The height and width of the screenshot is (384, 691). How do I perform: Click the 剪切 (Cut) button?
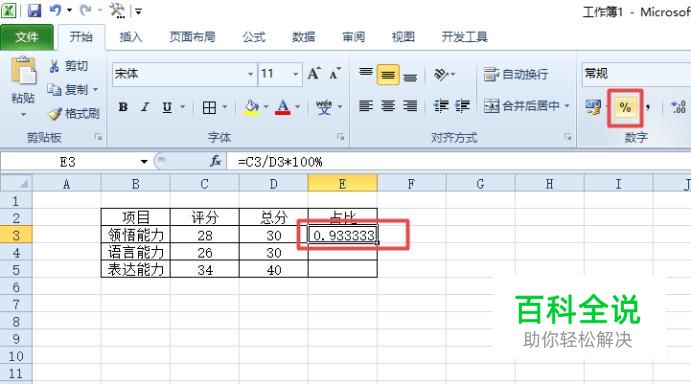coord(68,66)
